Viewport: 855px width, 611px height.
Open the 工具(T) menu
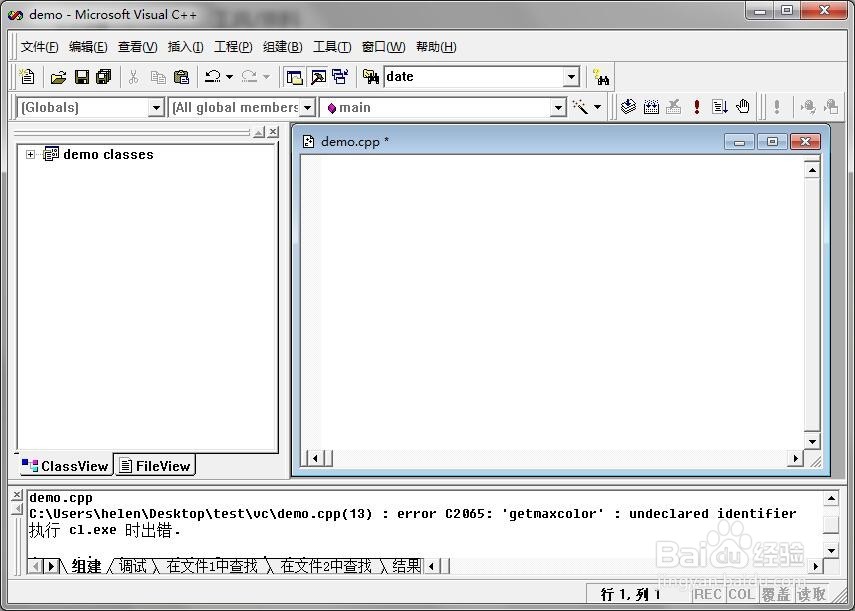332,47
